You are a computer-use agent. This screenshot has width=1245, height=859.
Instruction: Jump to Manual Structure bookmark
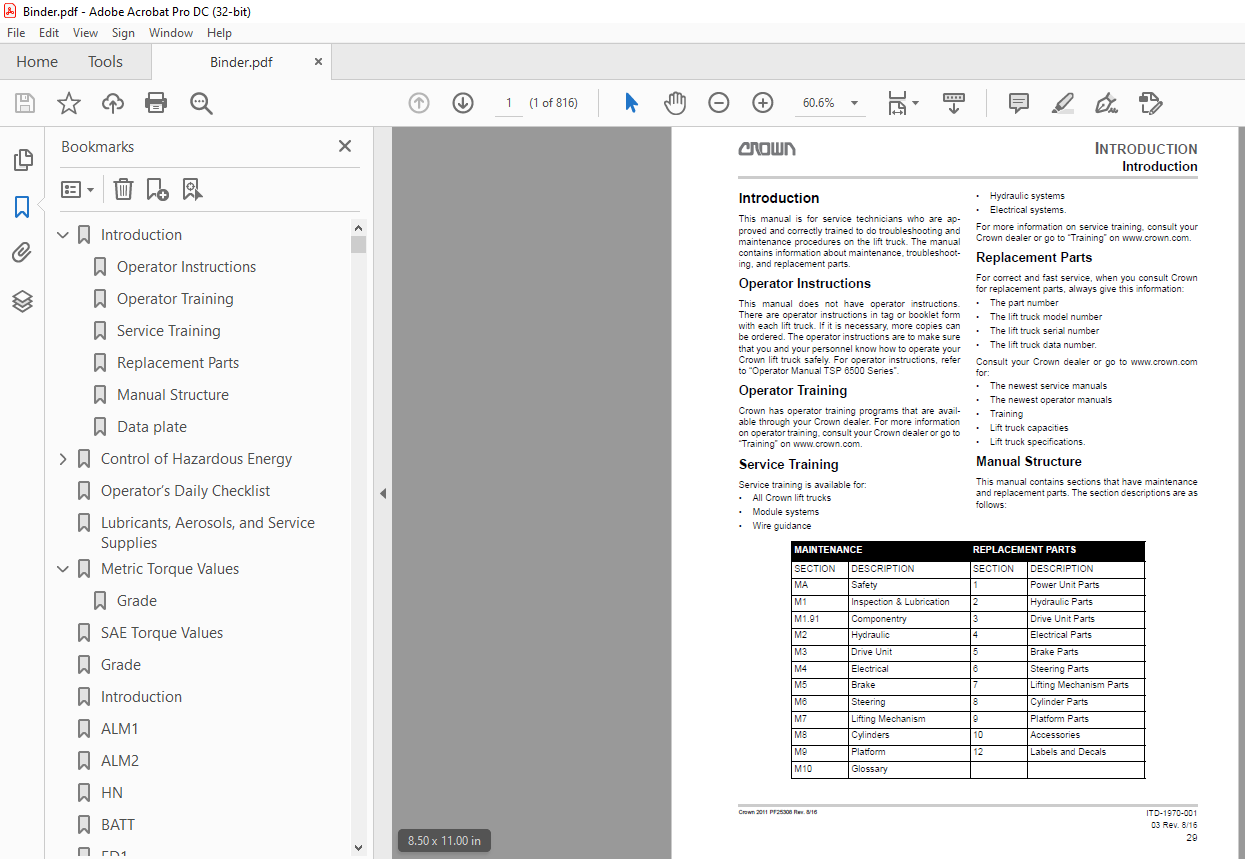click(172, 395)
